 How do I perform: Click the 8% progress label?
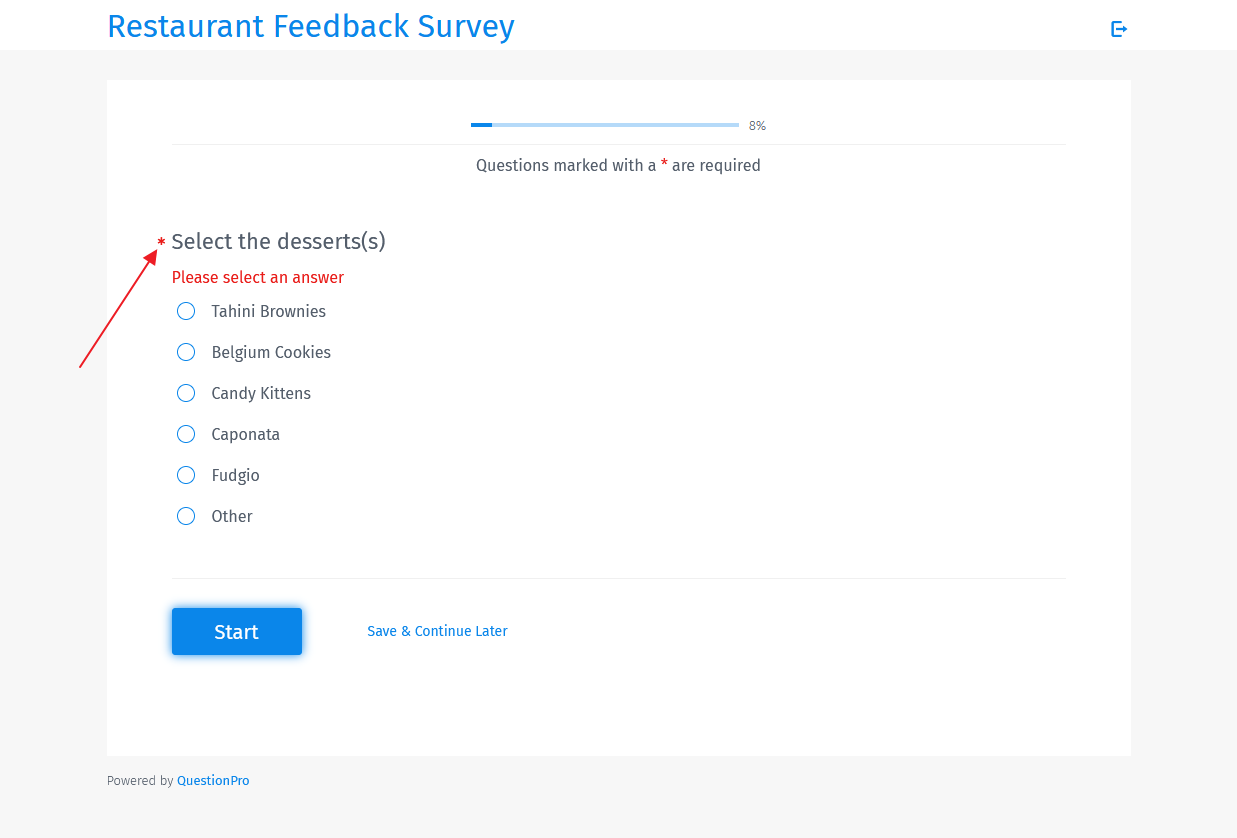point(757,125)
